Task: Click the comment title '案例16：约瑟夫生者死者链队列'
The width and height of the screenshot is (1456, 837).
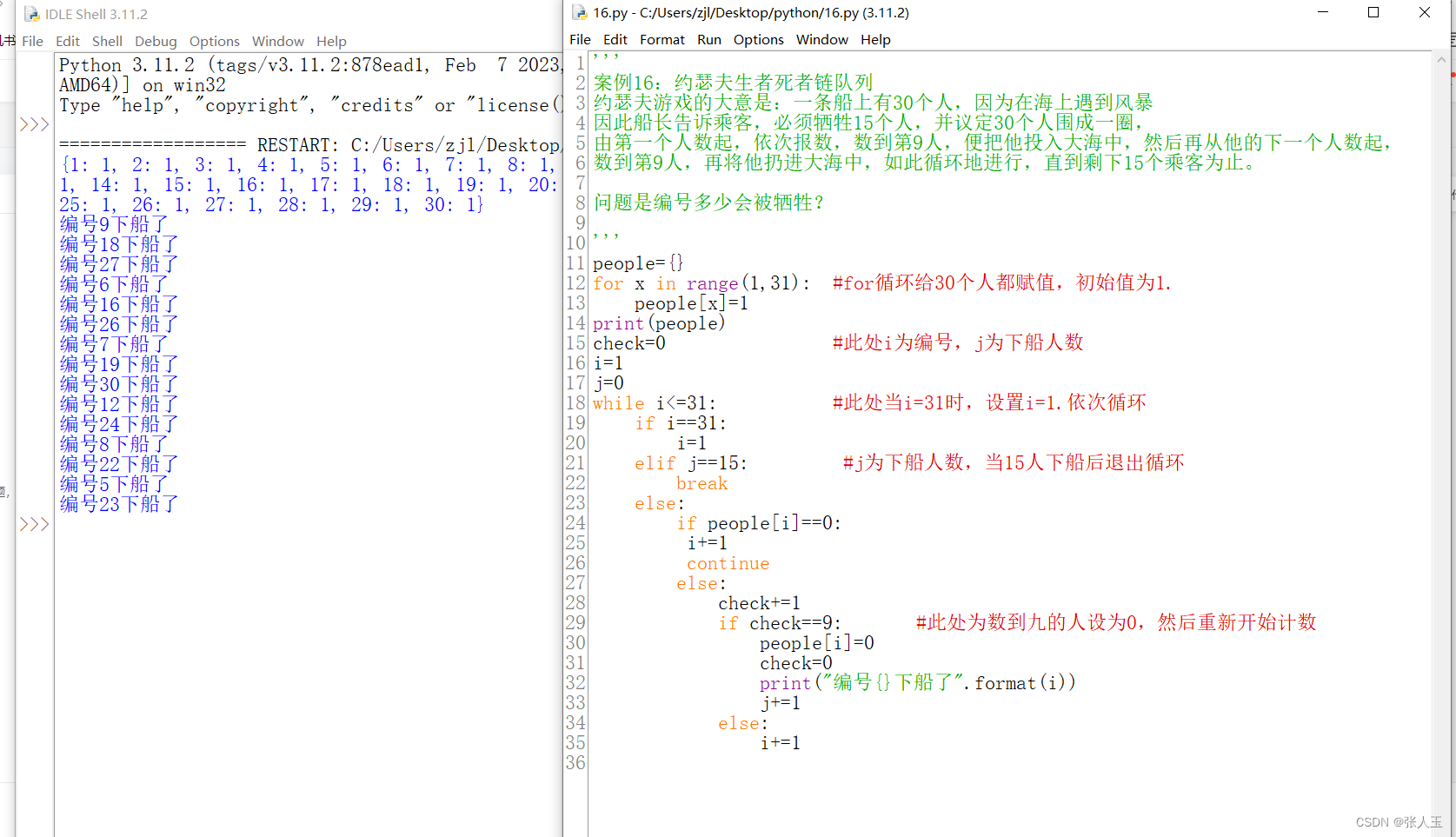Action: pos(733,83)
